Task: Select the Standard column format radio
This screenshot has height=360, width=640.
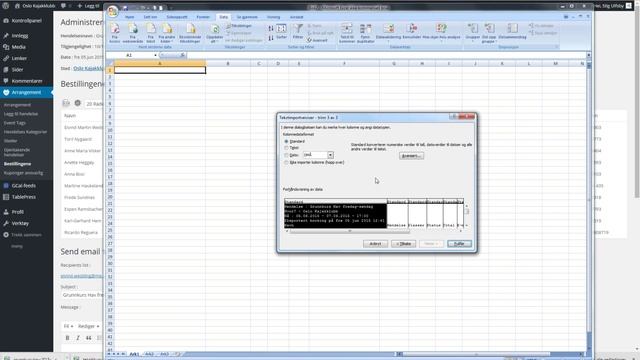Action: coord(286,141)
